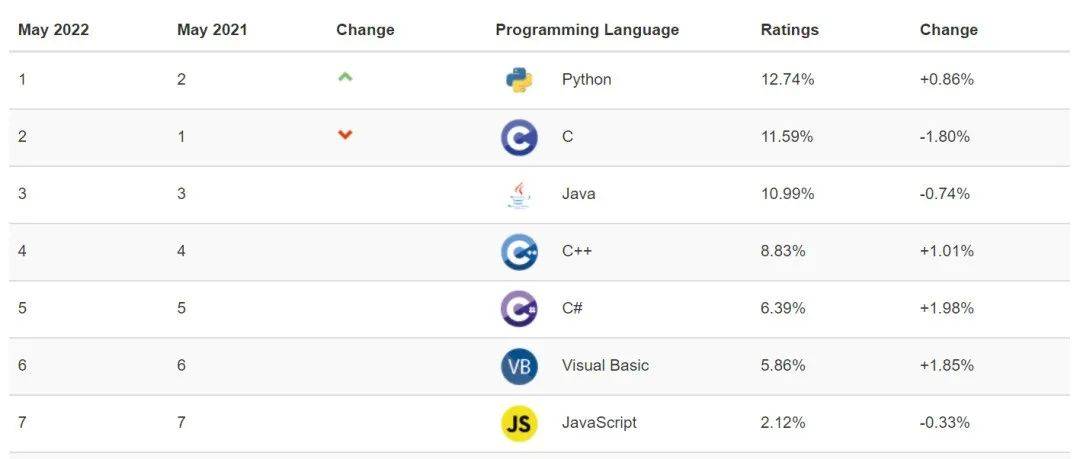
Task: Click the May 2021 column header
Action: pyautogui.click(x=212, y=30)
